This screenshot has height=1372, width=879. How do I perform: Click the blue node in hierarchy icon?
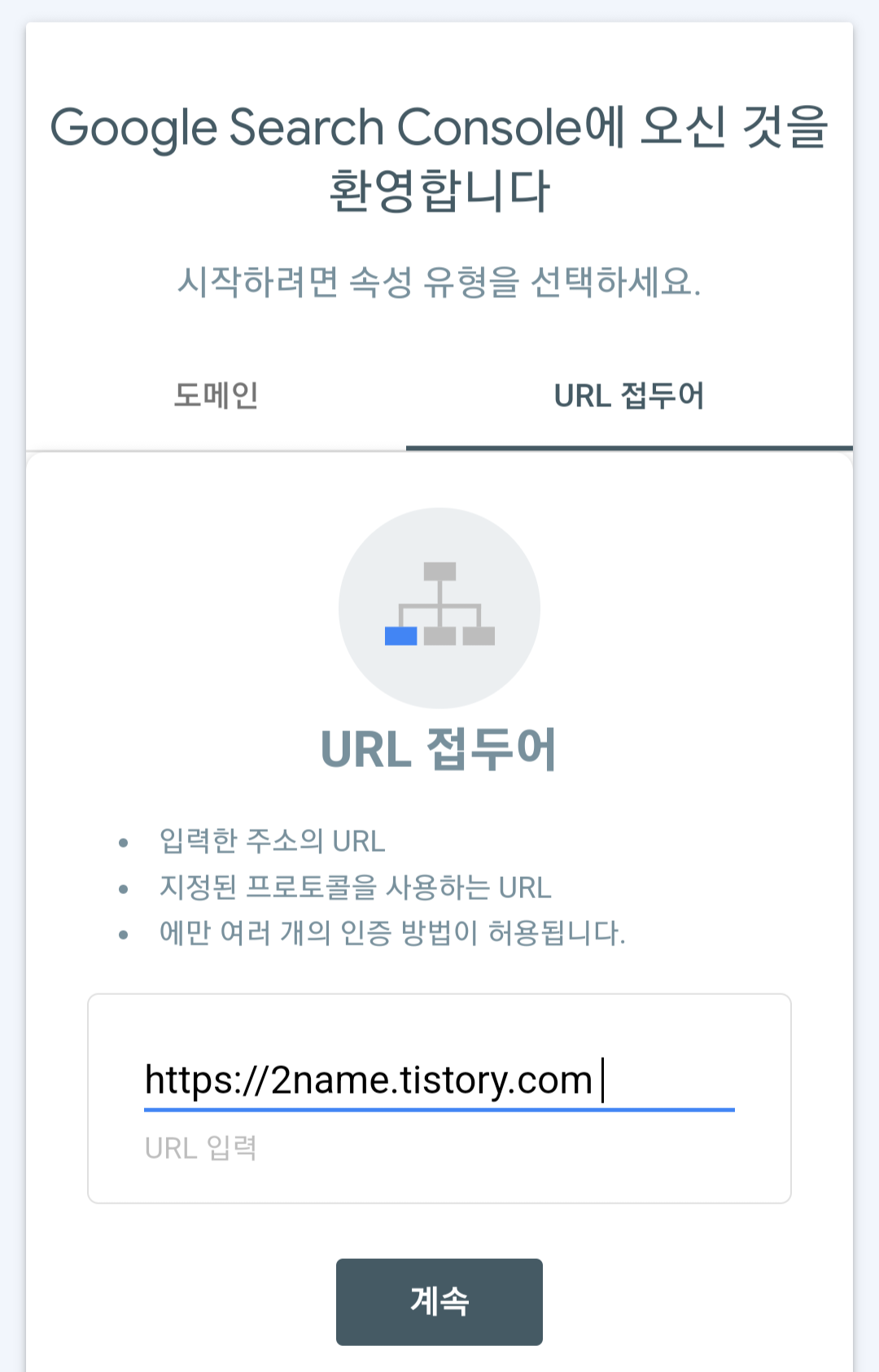[x=400, y=636]
